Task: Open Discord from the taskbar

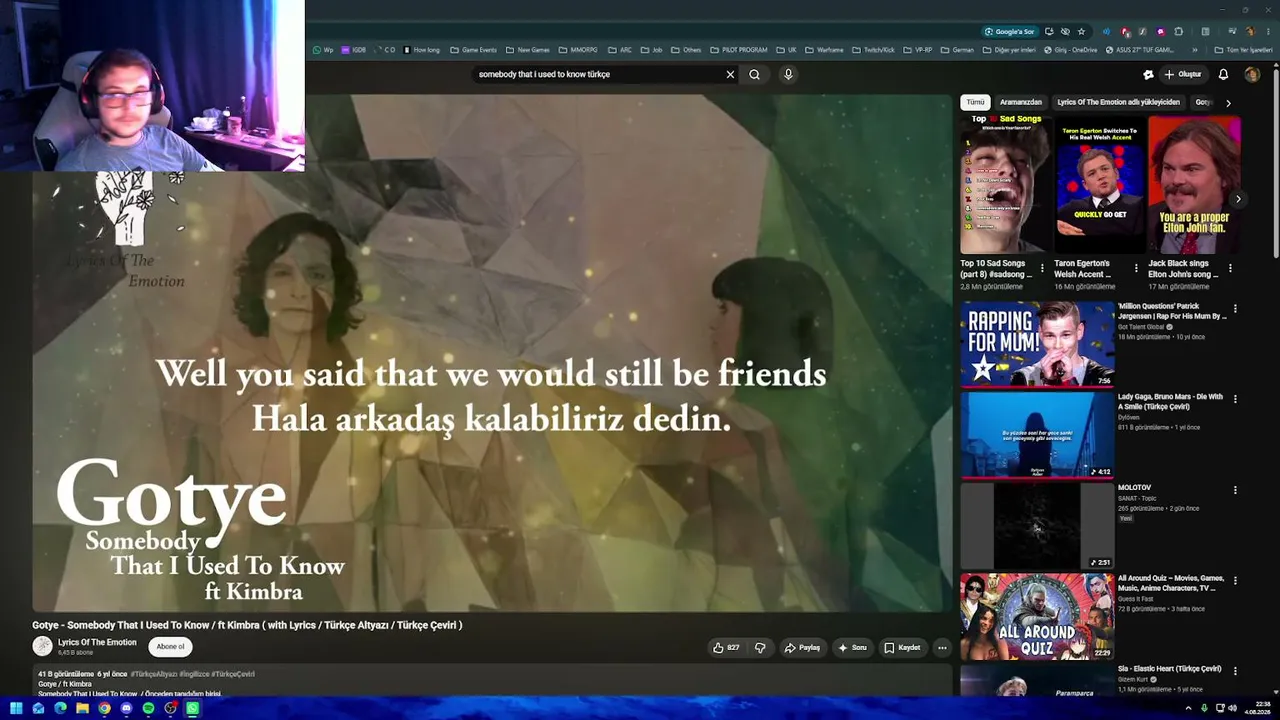Action: coord(126,708)
